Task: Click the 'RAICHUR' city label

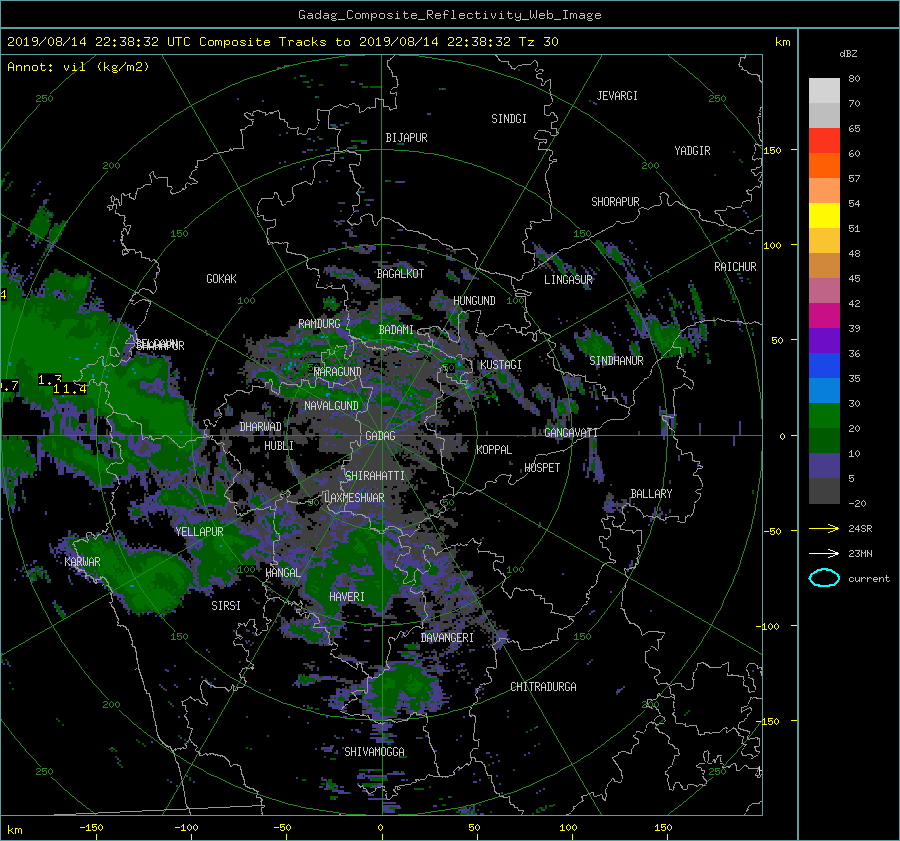Action: (735, 267)
